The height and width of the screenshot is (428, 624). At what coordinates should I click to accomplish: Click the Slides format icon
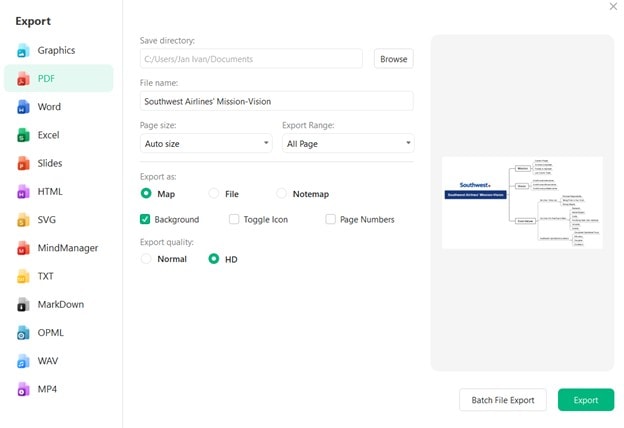pyautogui.click(x=23, y=163)
